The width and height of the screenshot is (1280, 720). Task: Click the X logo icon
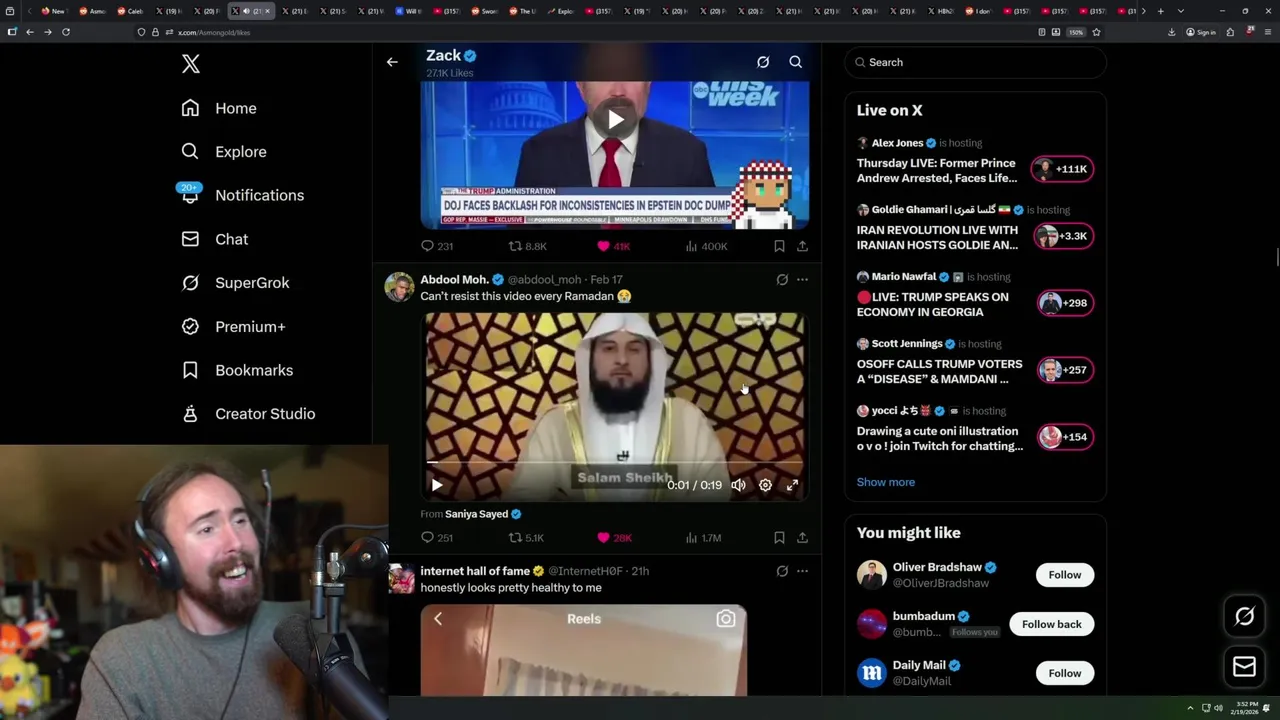coord(191,64)
